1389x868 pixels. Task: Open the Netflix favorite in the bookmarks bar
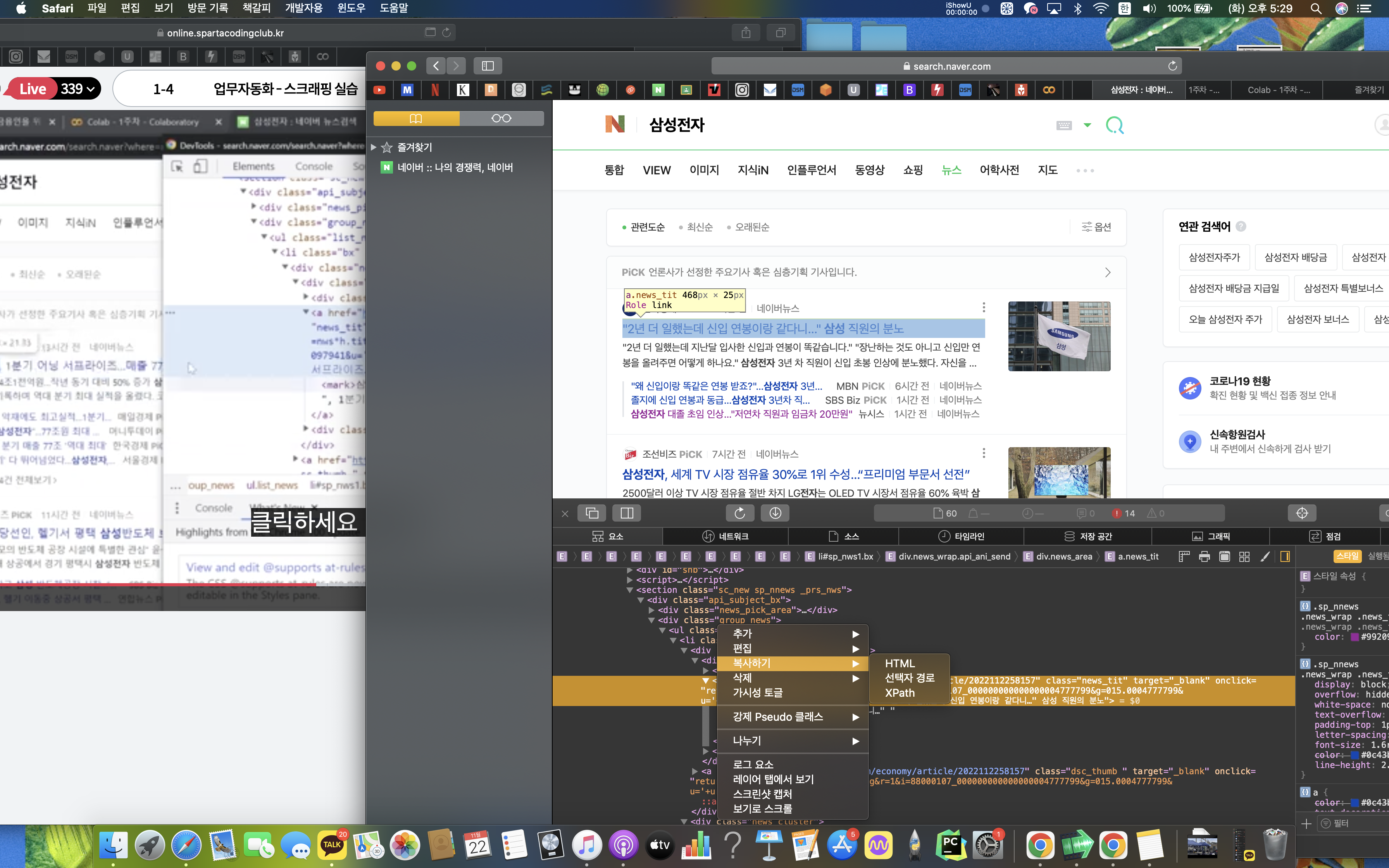click(435, 90)
